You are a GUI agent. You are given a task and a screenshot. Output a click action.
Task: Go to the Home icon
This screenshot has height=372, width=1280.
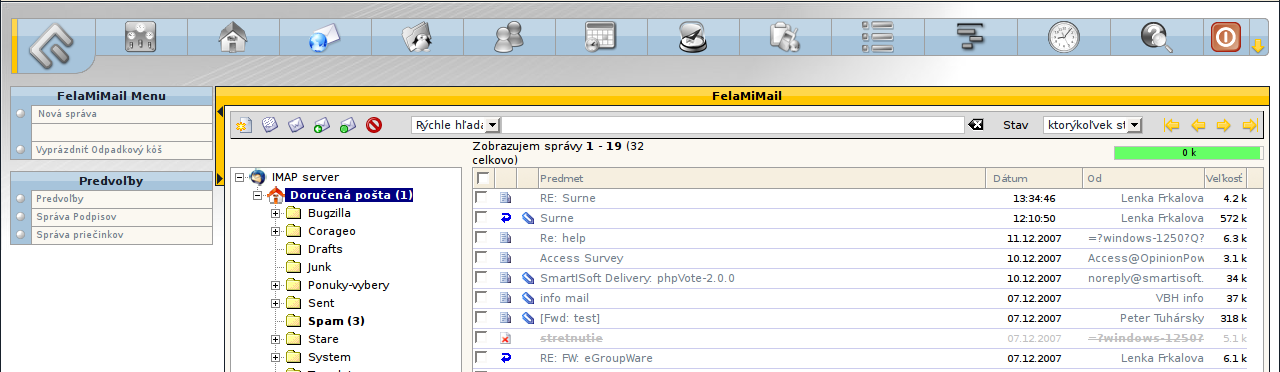233,38
